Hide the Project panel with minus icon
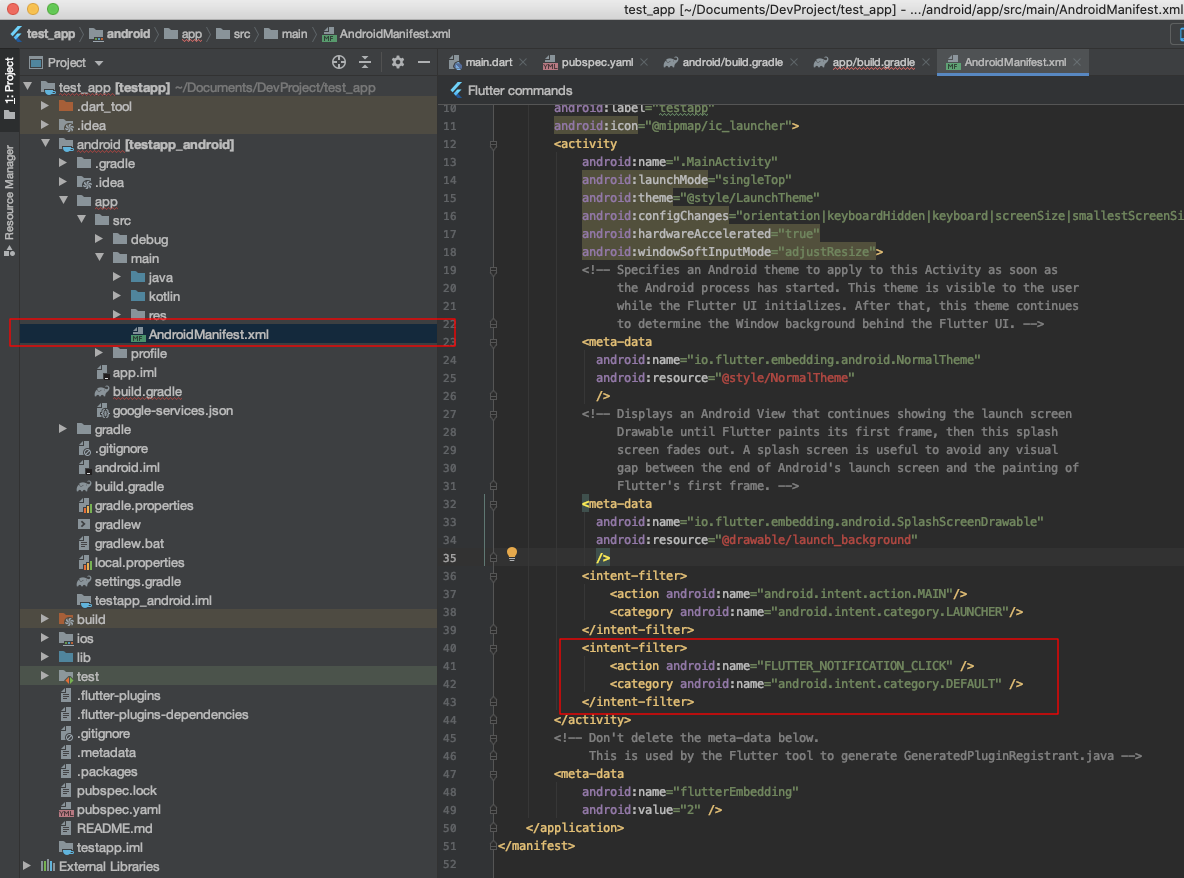The width and height of the screenshot is (1184, 878). click(424, 63)
